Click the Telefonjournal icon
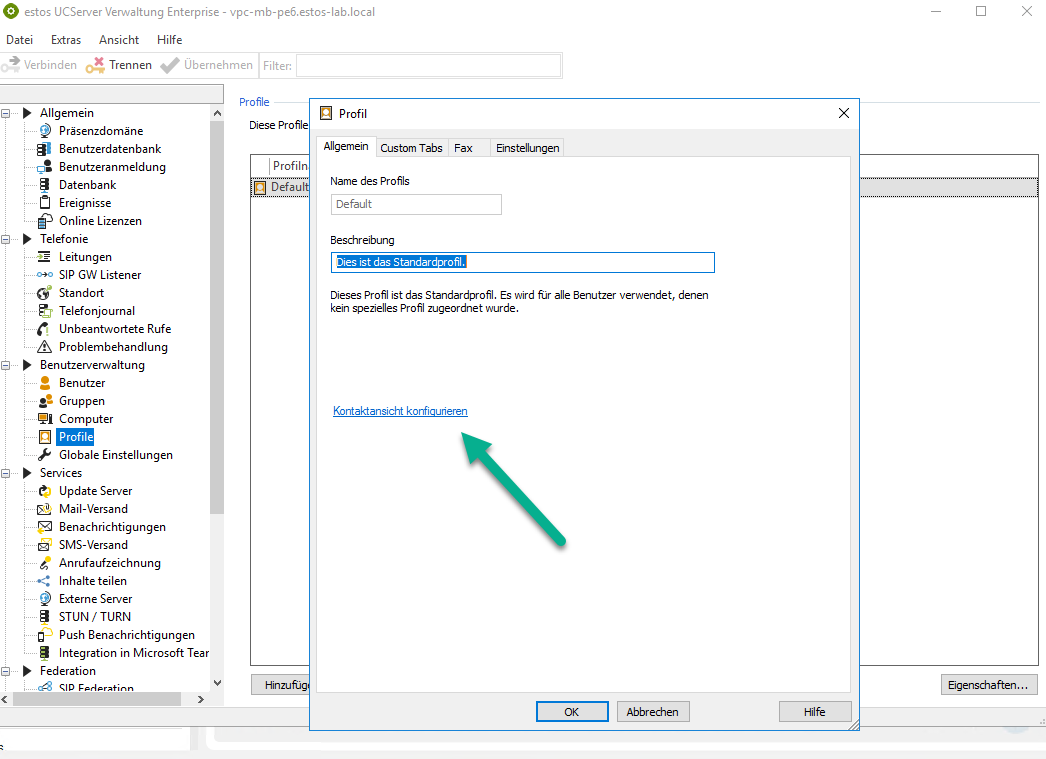This screenshot has width=1046, height=759. coord(44,311)
